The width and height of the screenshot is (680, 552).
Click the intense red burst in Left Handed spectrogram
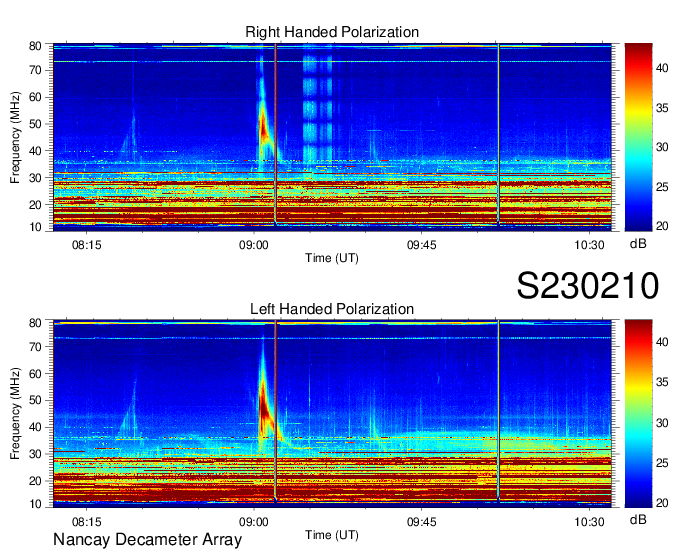click(264, 405)
